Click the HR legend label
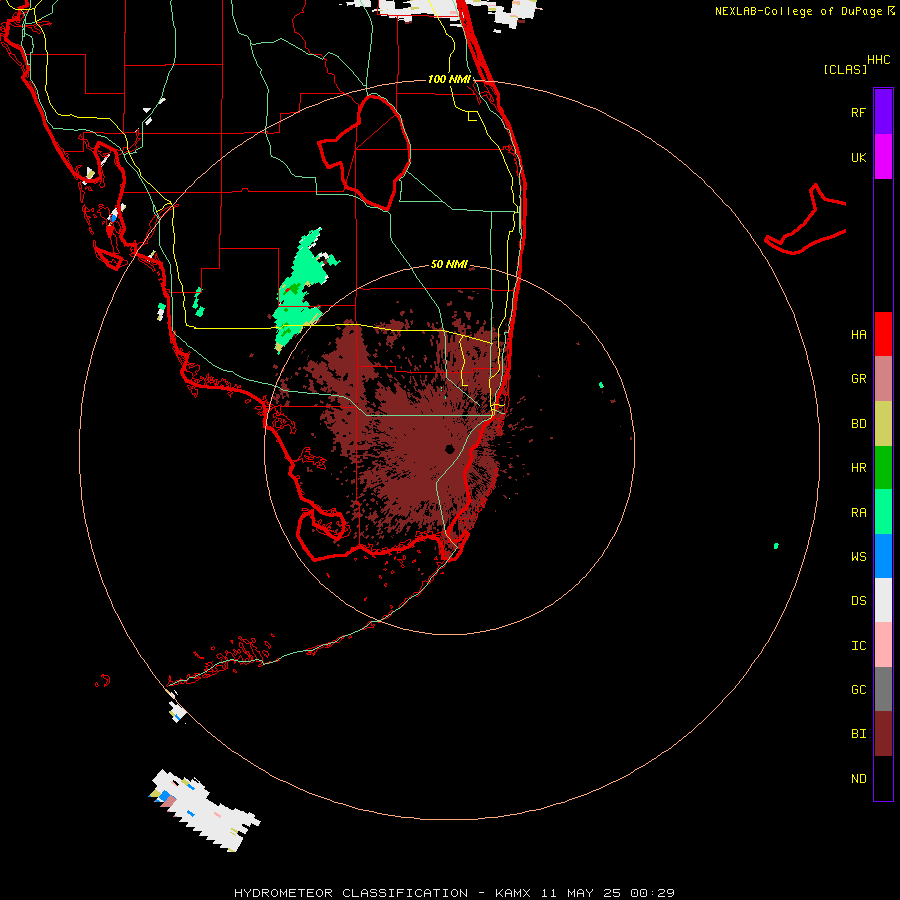This screenshot has height=900, width=900. pos(858,468)
